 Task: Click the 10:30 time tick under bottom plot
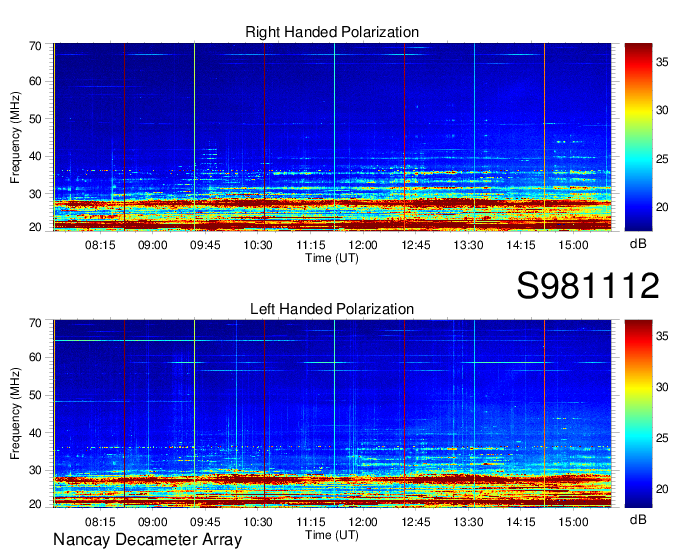pyautogui.click(x=258, y=522)
